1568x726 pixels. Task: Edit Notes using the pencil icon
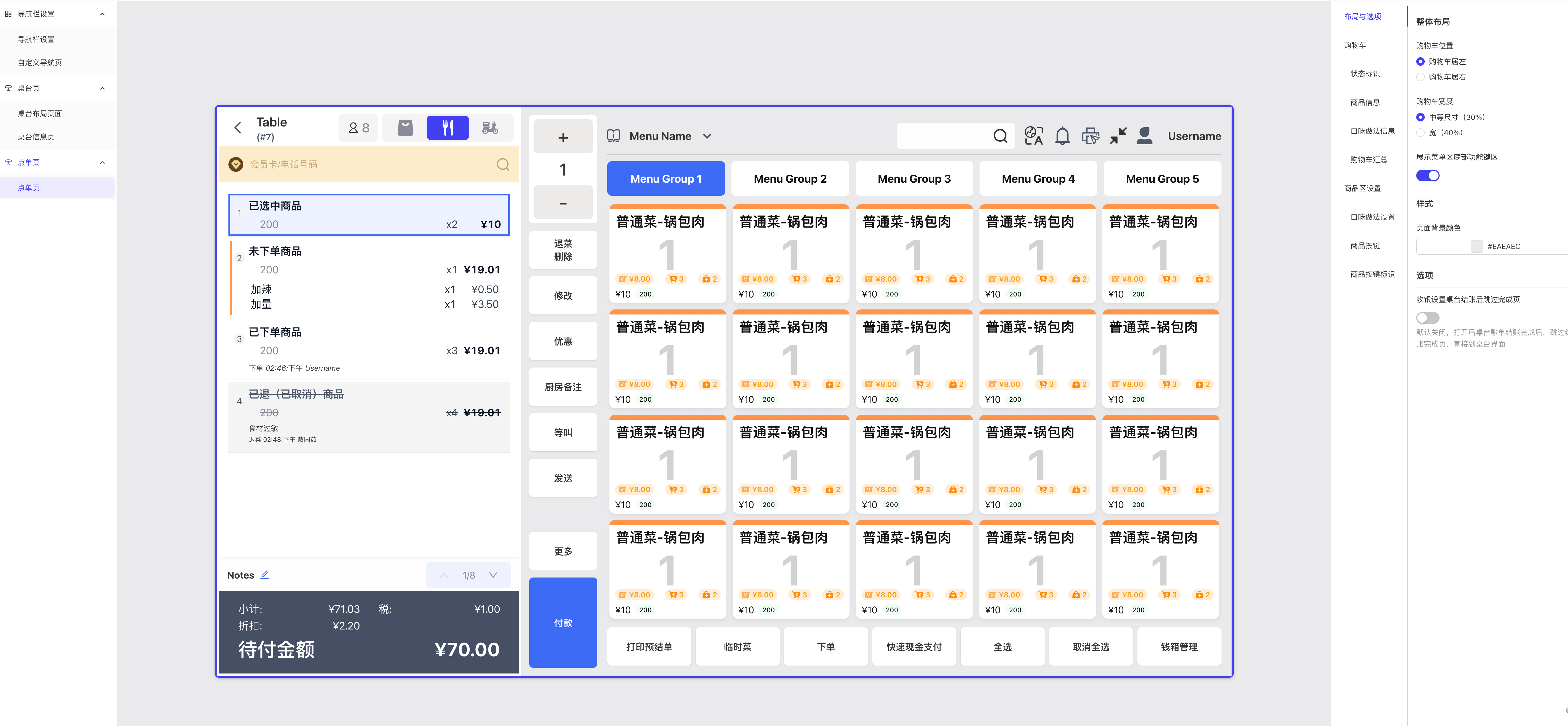click(265, 575)
